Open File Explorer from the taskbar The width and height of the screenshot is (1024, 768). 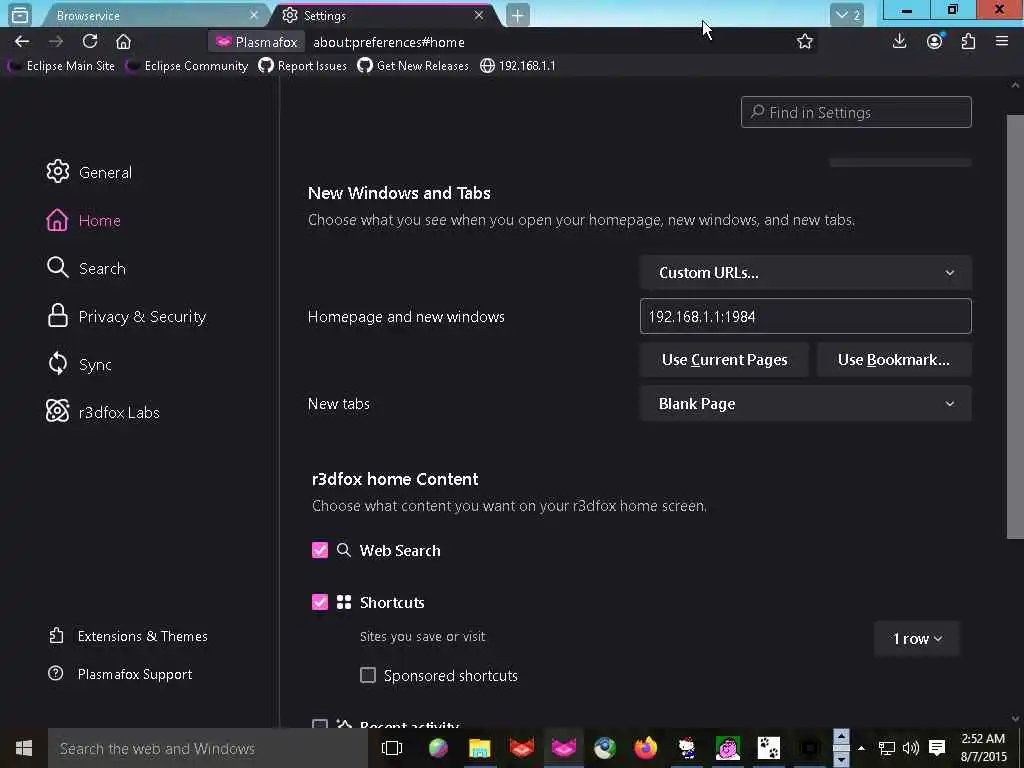[x=479, y=748]
